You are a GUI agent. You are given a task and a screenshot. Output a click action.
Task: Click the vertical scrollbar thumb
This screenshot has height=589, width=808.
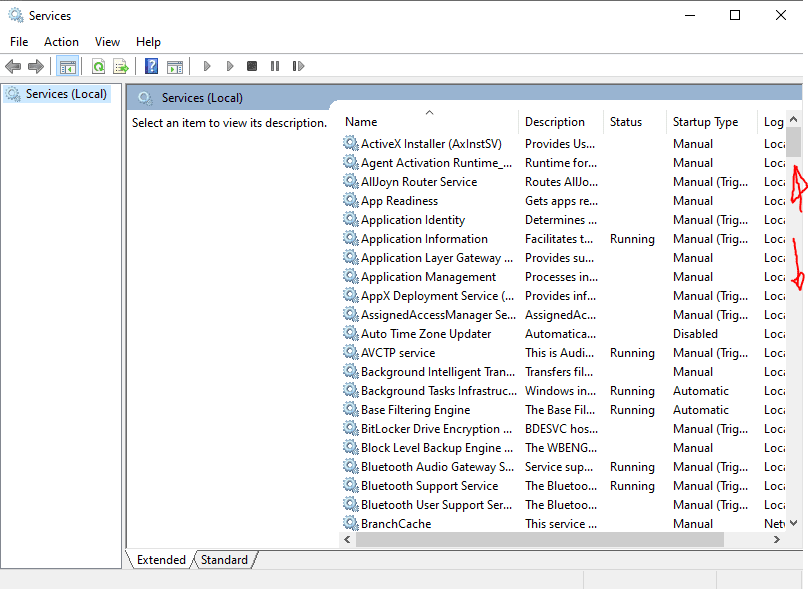[794, 142]
